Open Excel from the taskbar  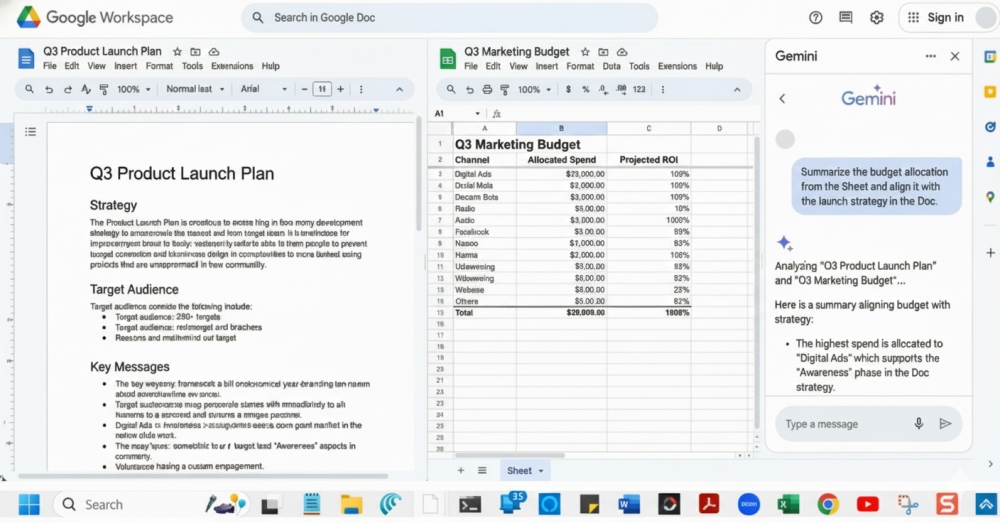point(788,505)
